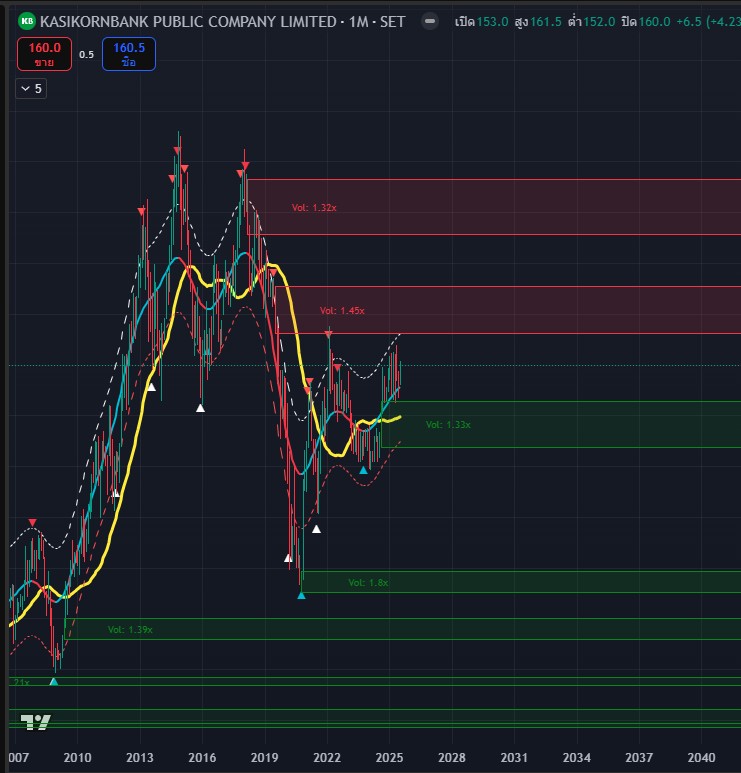Select the Vol: 1.8x green demand zone label
The image size is (741, 773).
click(368, 583)
